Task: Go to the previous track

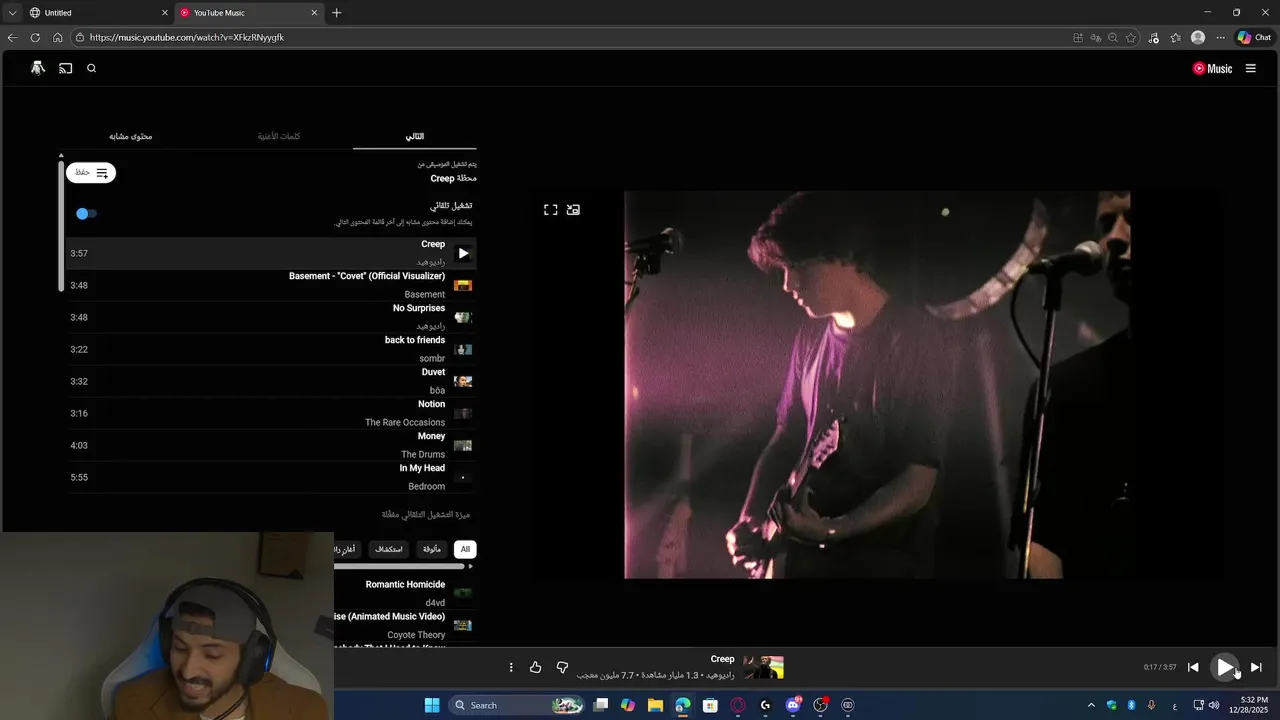Action: coord(1193,667)
